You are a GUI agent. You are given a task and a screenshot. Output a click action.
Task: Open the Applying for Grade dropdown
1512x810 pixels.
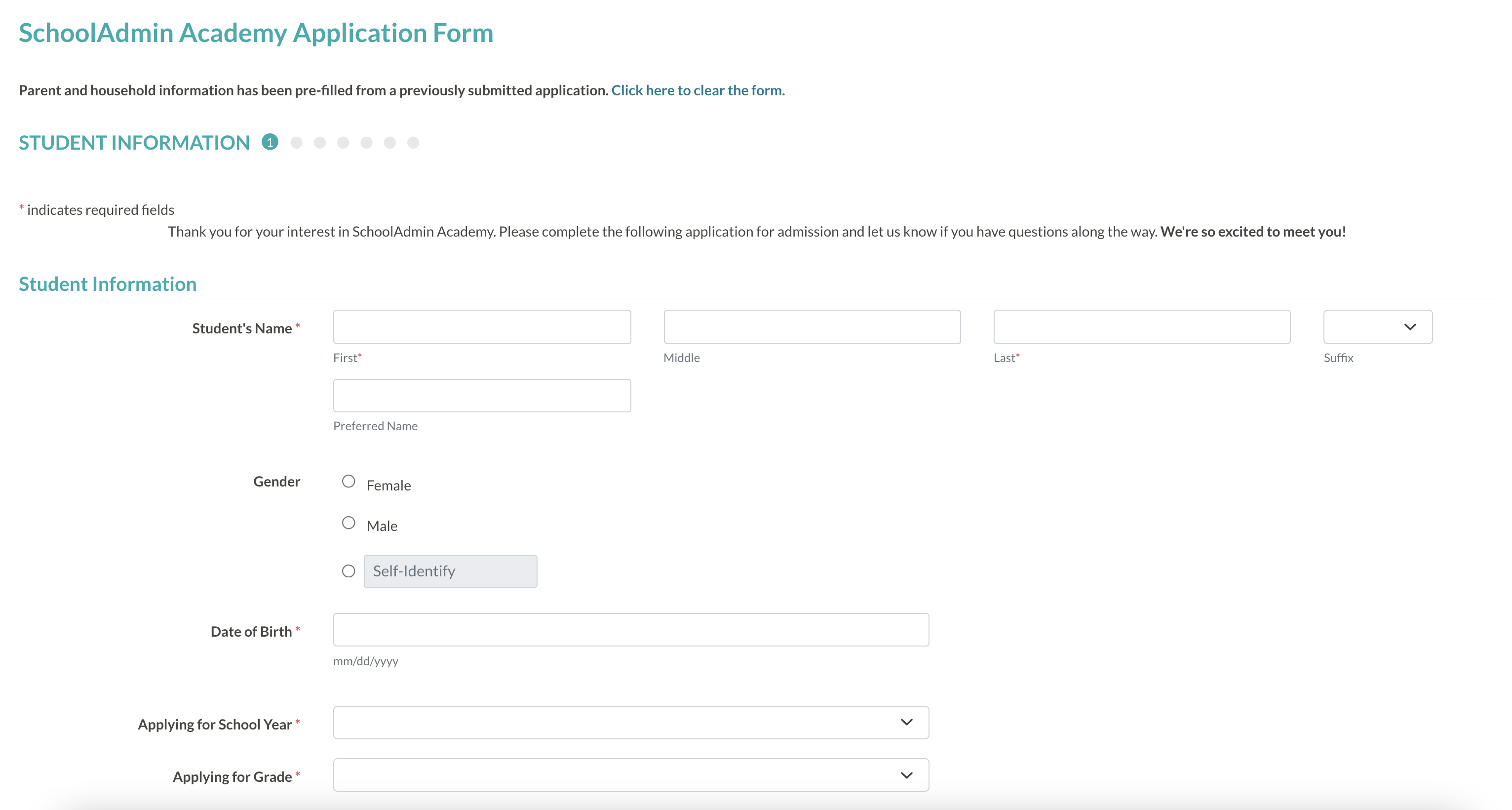point(631,775)
